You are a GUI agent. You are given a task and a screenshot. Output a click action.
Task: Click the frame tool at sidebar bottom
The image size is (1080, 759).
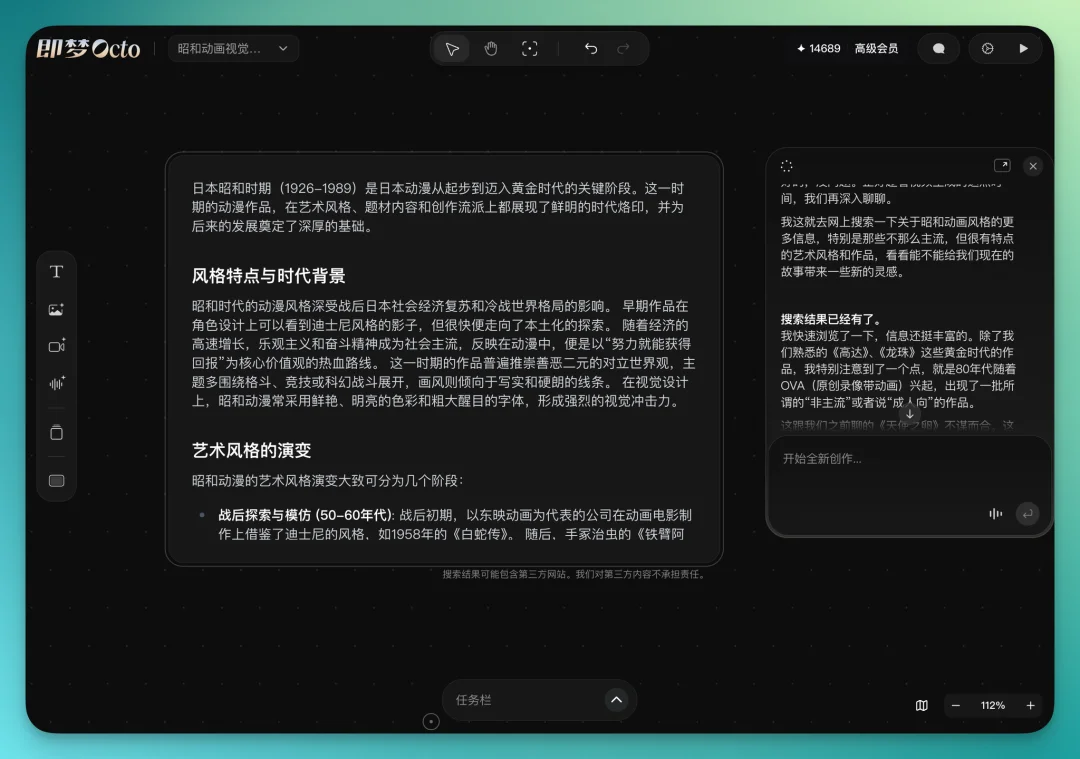(x=56, y=480)
